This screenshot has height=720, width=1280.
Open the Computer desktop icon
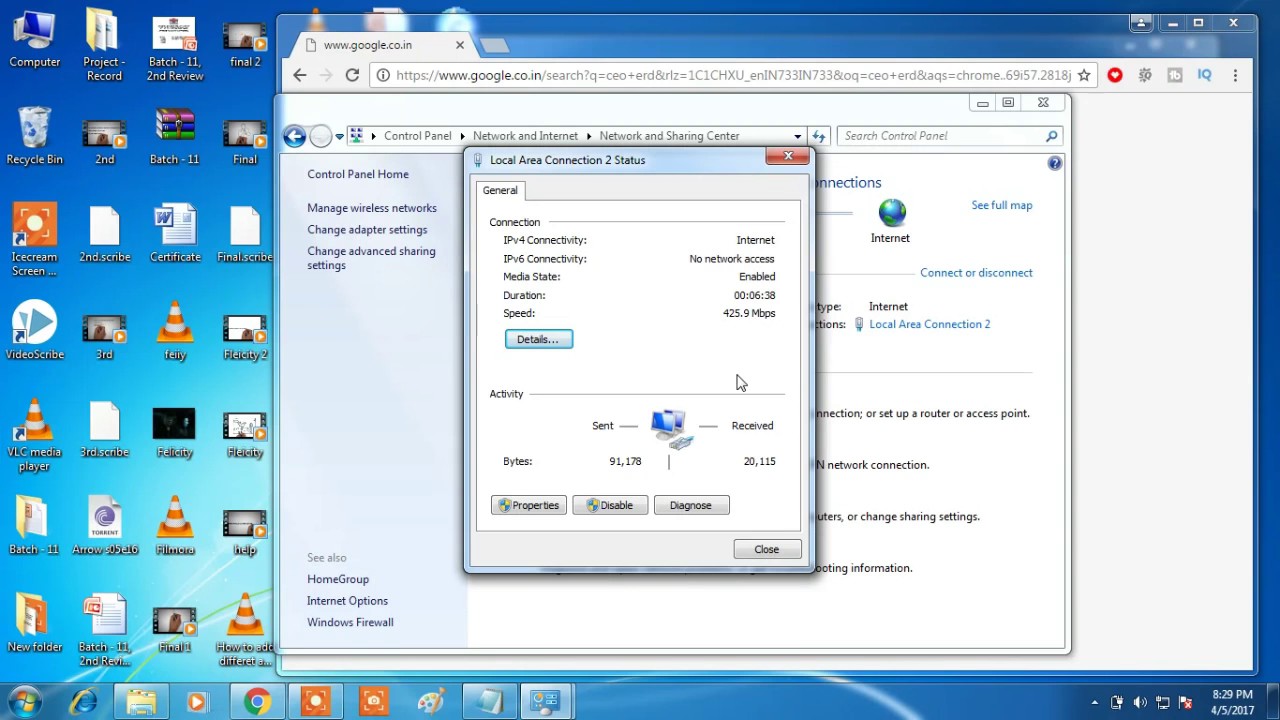click(35, 40)
